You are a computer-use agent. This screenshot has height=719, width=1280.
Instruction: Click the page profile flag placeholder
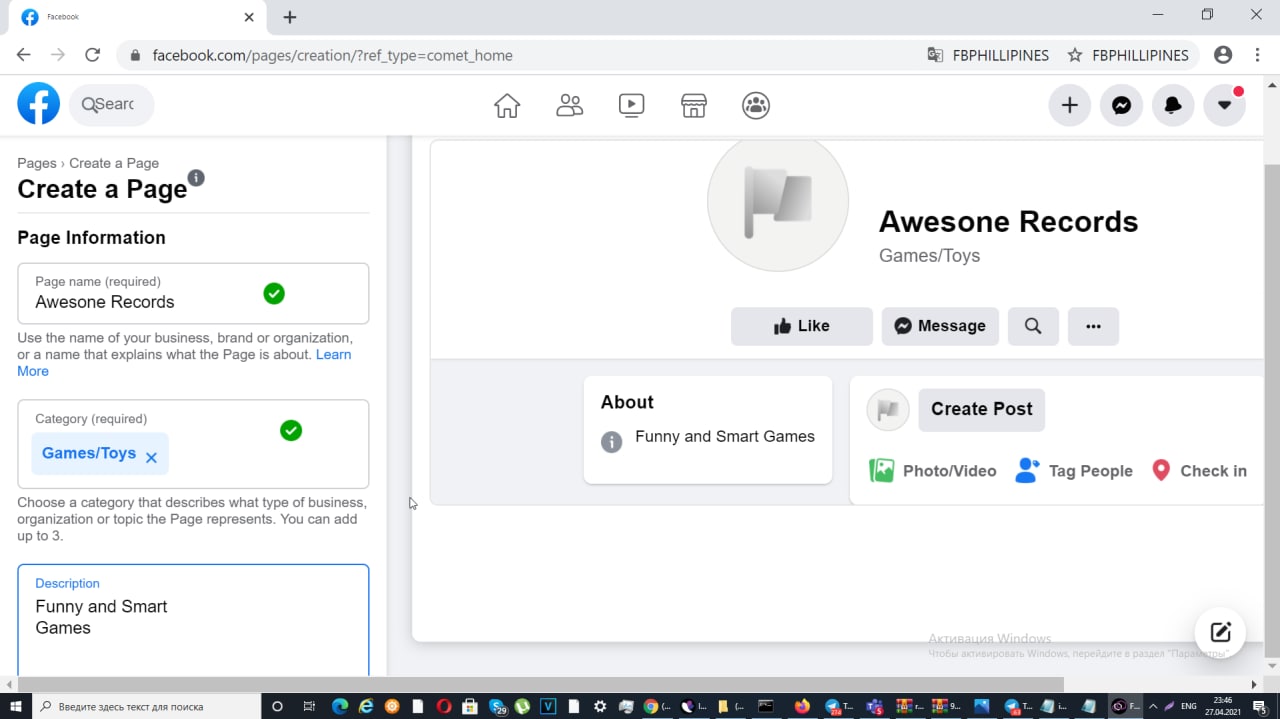(x=778, y=201)
